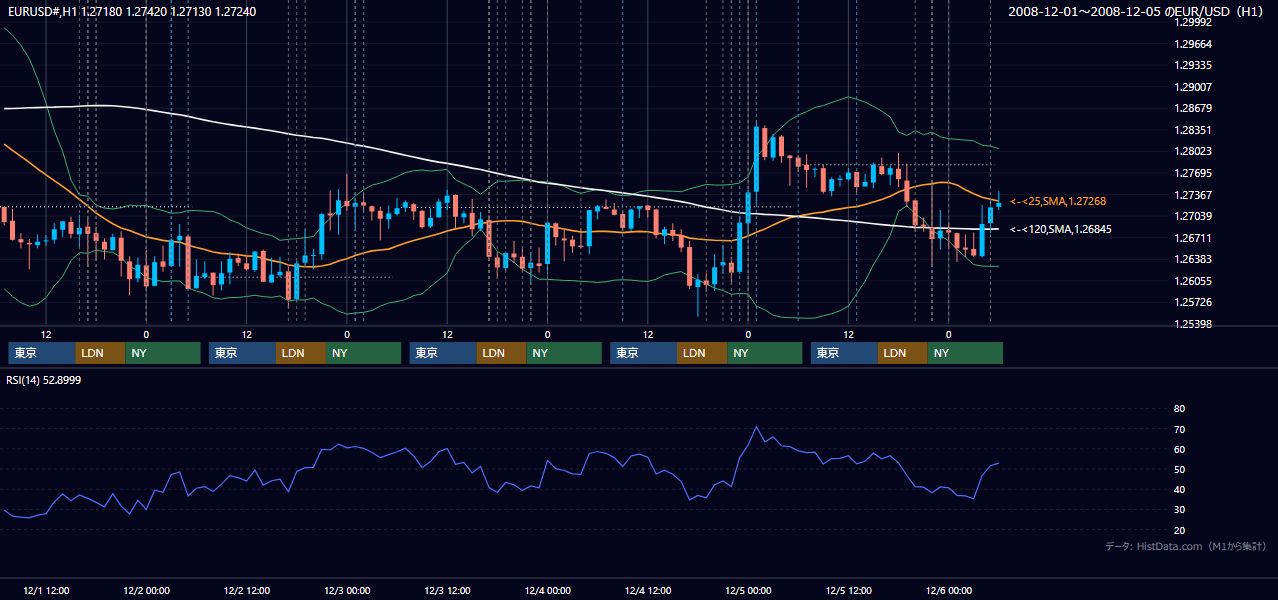Click the 12/5 00:00 time axis label

749,590
